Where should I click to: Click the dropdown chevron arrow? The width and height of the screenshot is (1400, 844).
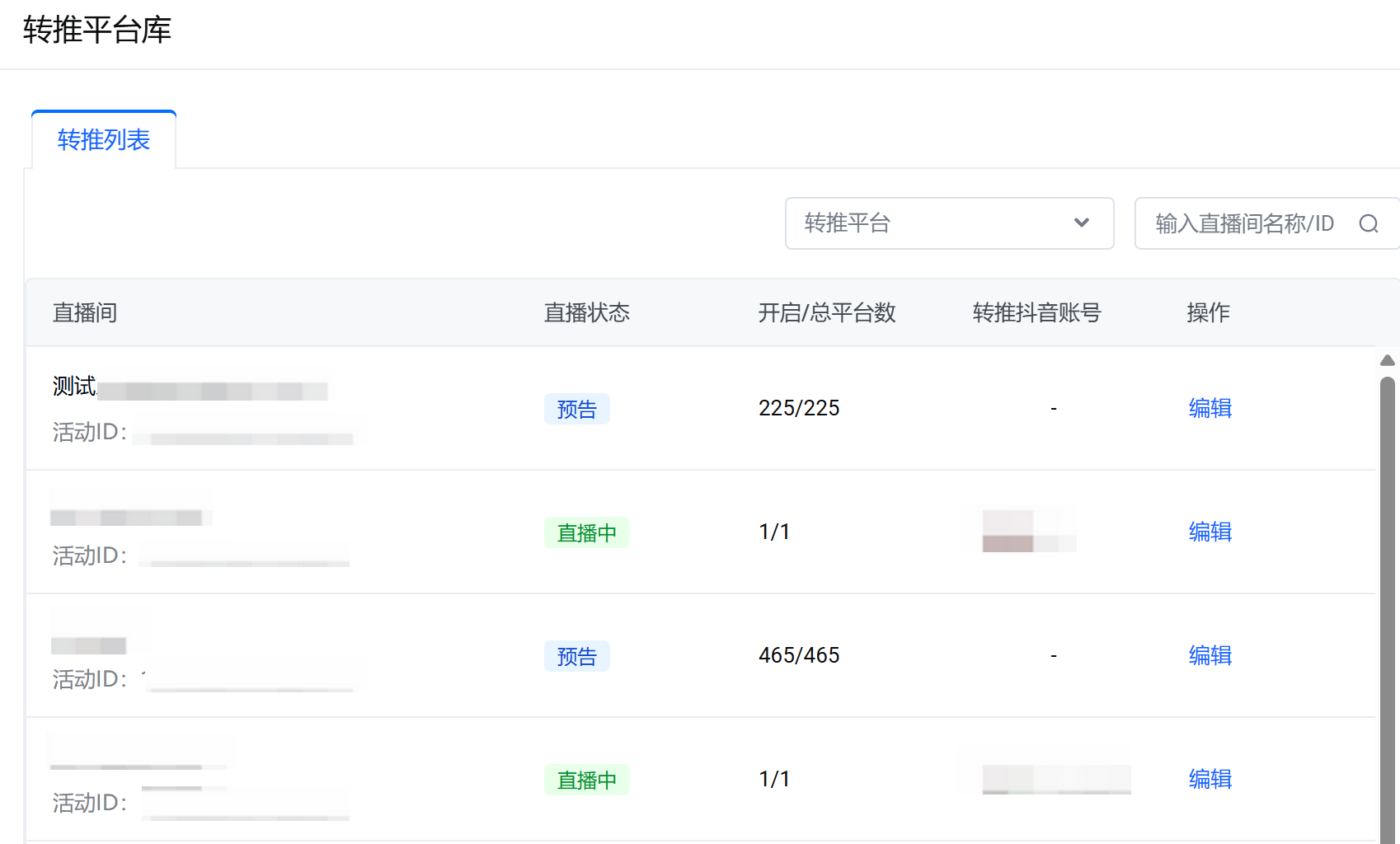1082,223
